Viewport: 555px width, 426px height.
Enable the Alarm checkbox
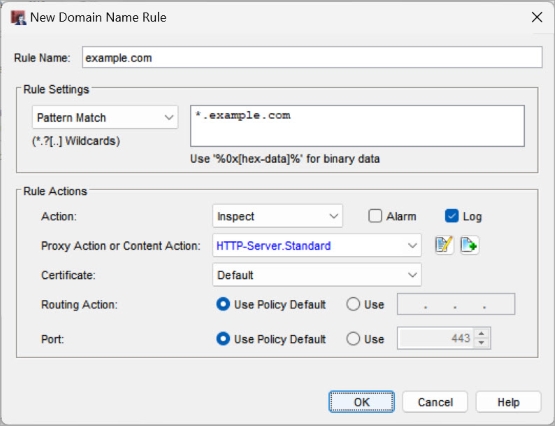pyautogui.click(x=375, y=216)
